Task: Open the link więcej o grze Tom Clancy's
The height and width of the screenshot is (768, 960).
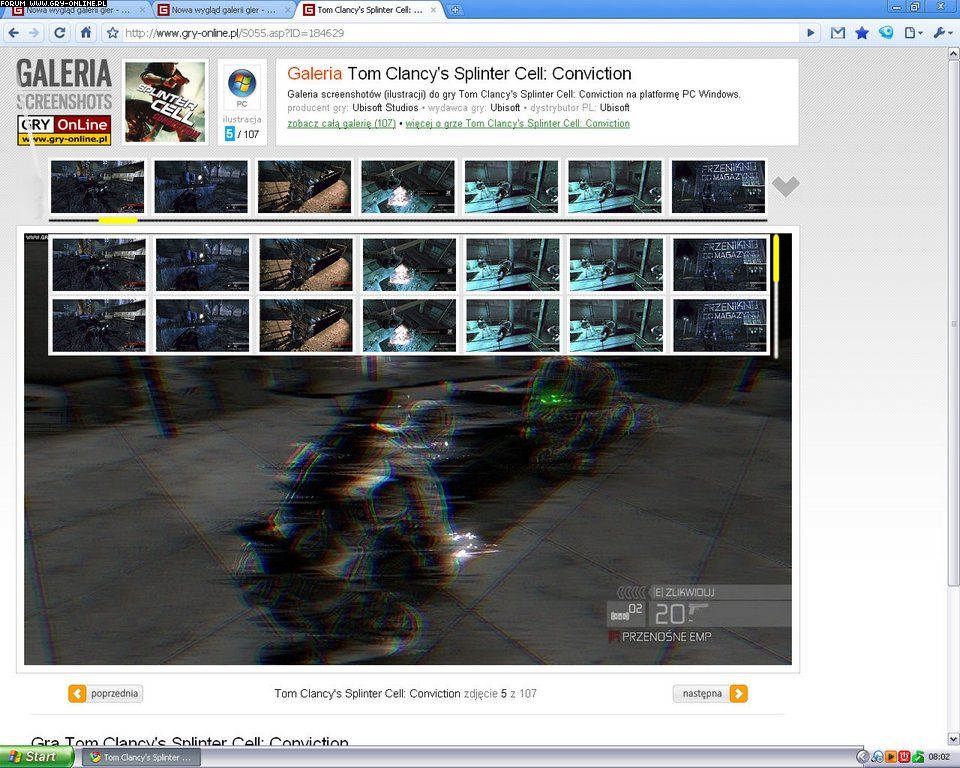Action: 517,124
